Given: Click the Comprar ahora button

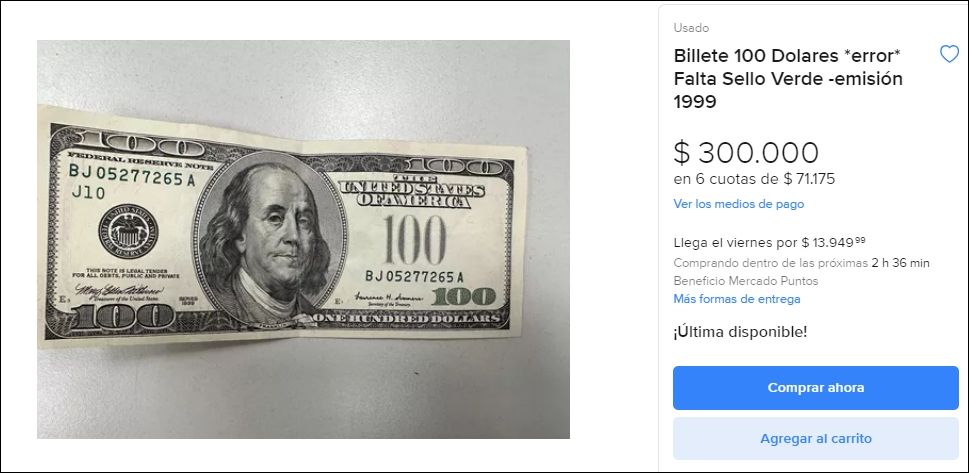Looking at the screenshot, I should (816, 388).
